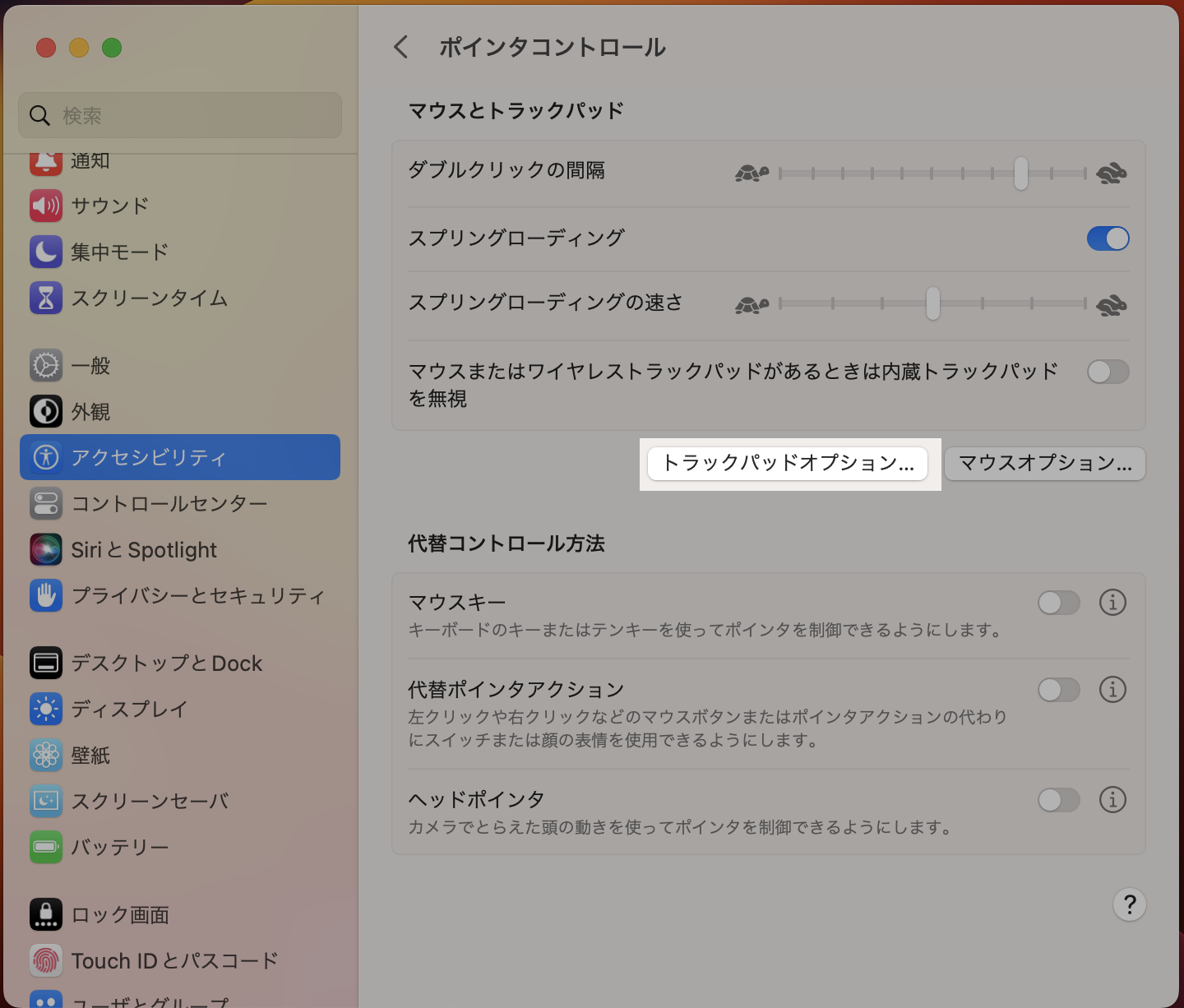
Task: Click the スクリーンタイム hourglass icon
Action: (46, 298)
